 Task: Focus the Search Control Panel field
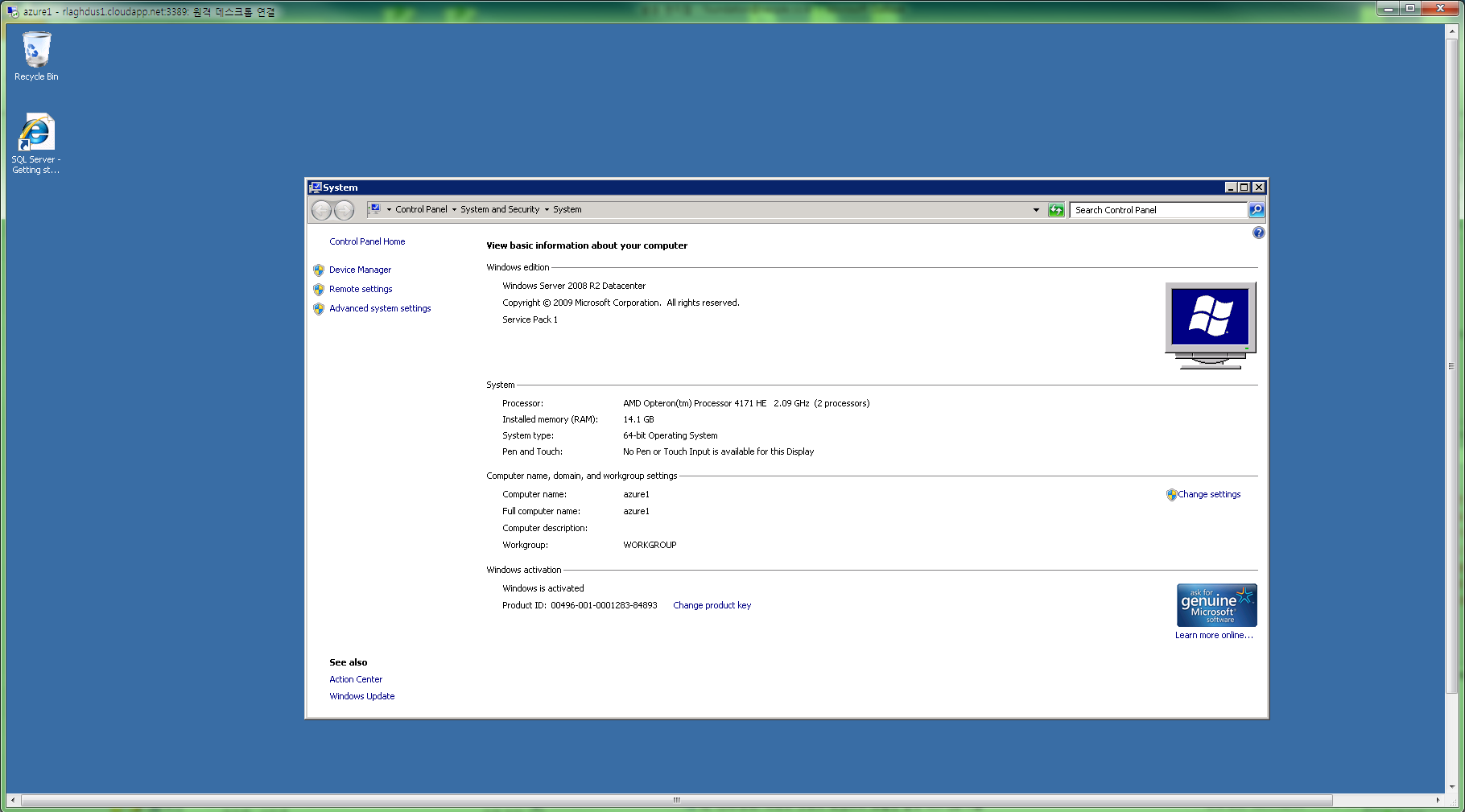[x=1158, y=210]
